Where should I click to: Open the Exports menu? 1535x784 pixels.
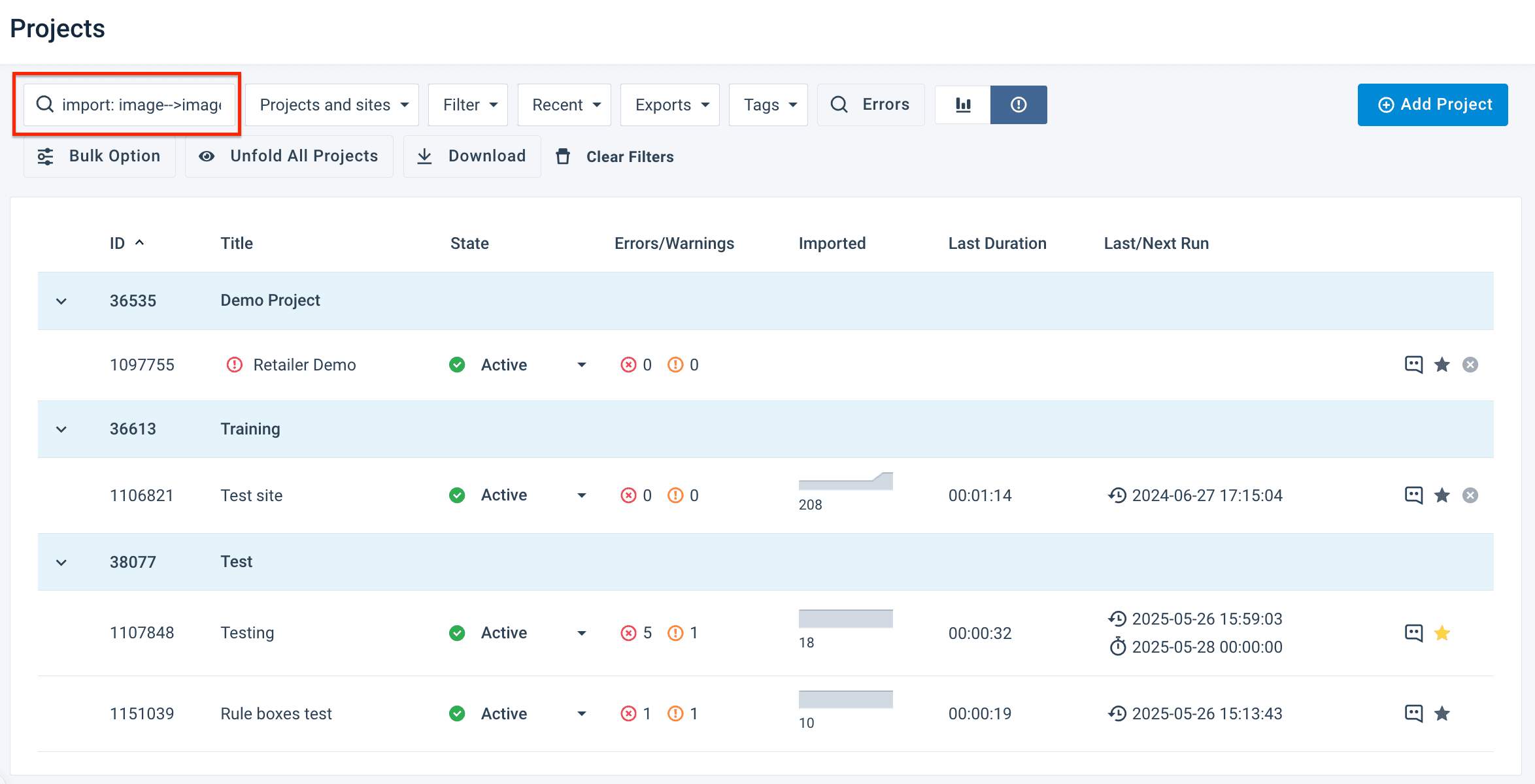tap(670, 105)
